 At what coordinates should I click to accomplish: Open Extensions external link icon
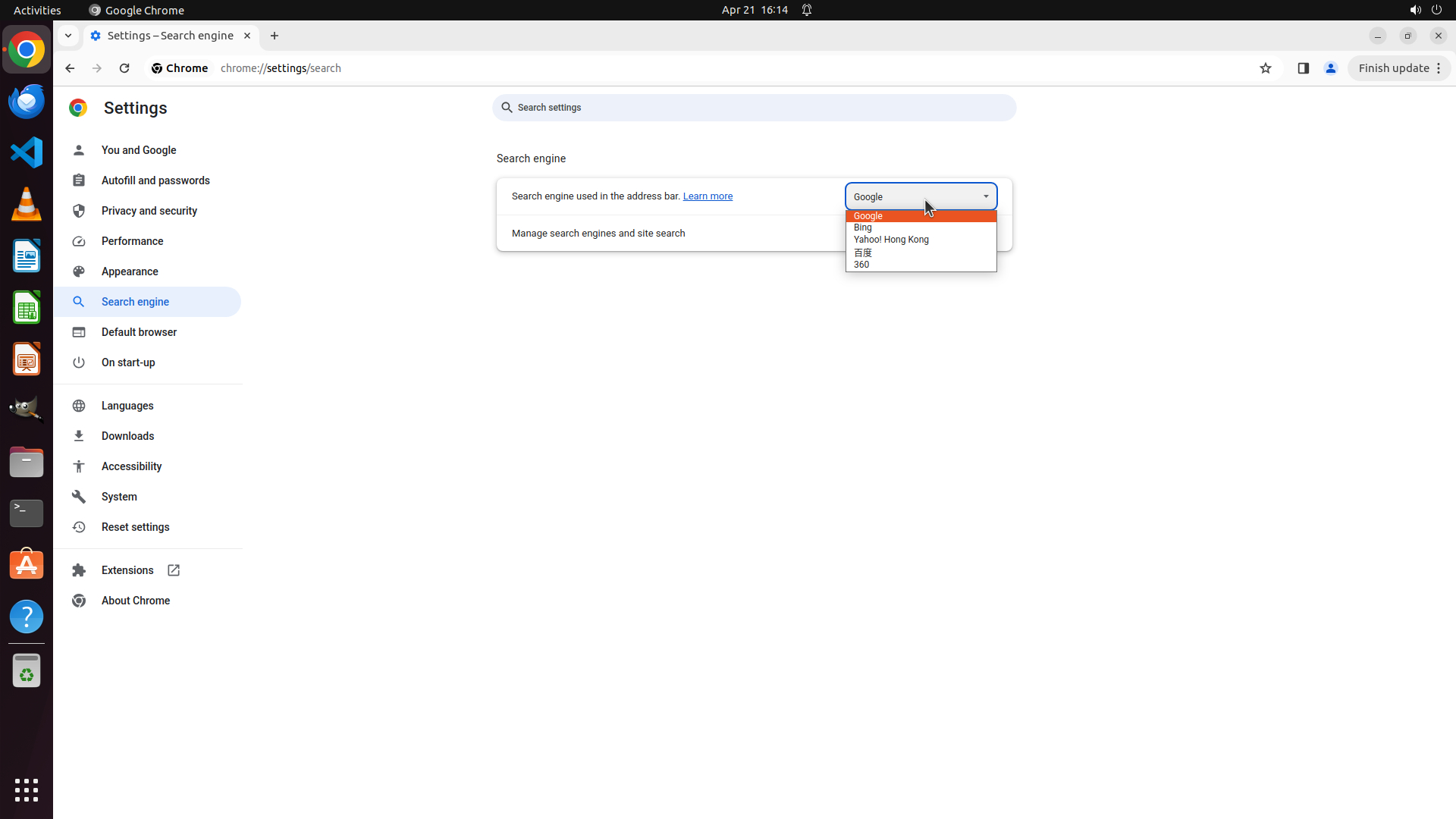174,570
